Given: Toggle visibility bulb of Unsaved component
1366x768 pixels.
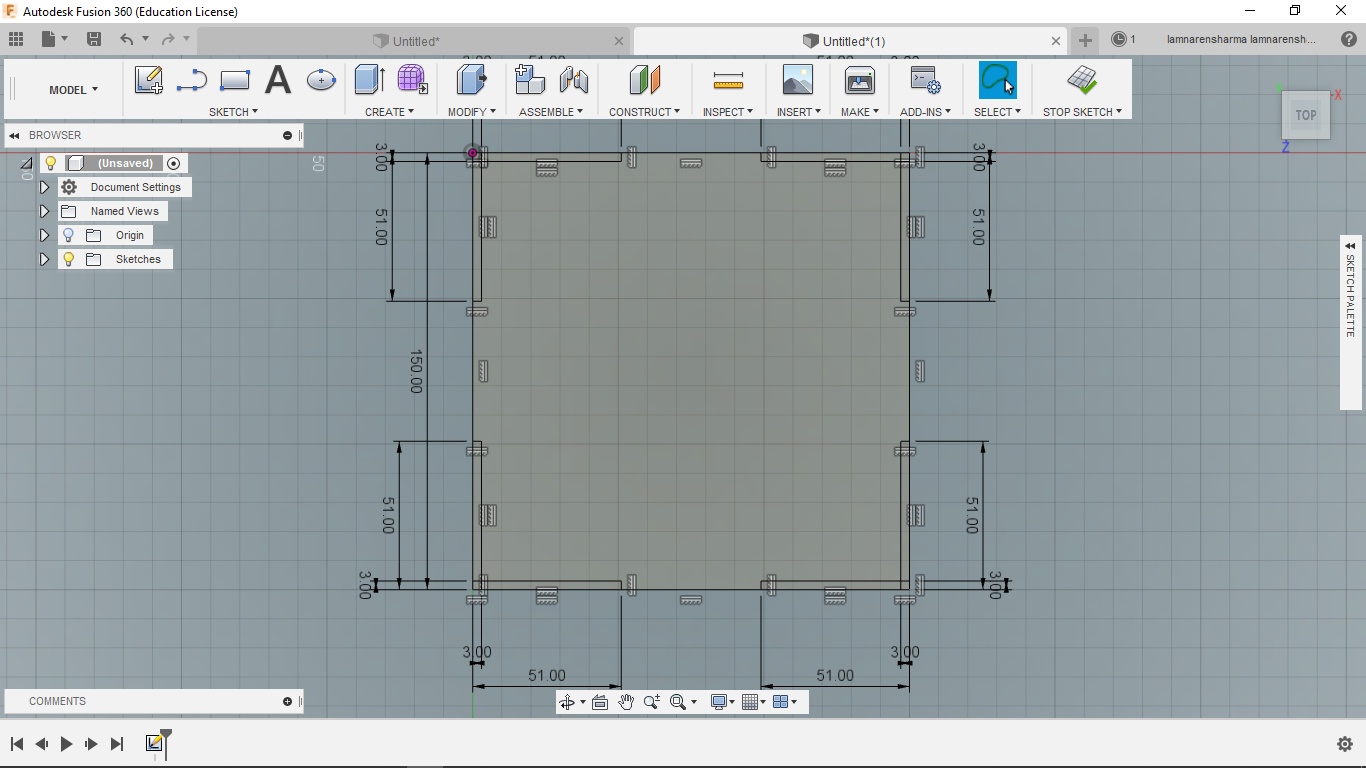Looking at the screenshot, I should tap(51, 163).
